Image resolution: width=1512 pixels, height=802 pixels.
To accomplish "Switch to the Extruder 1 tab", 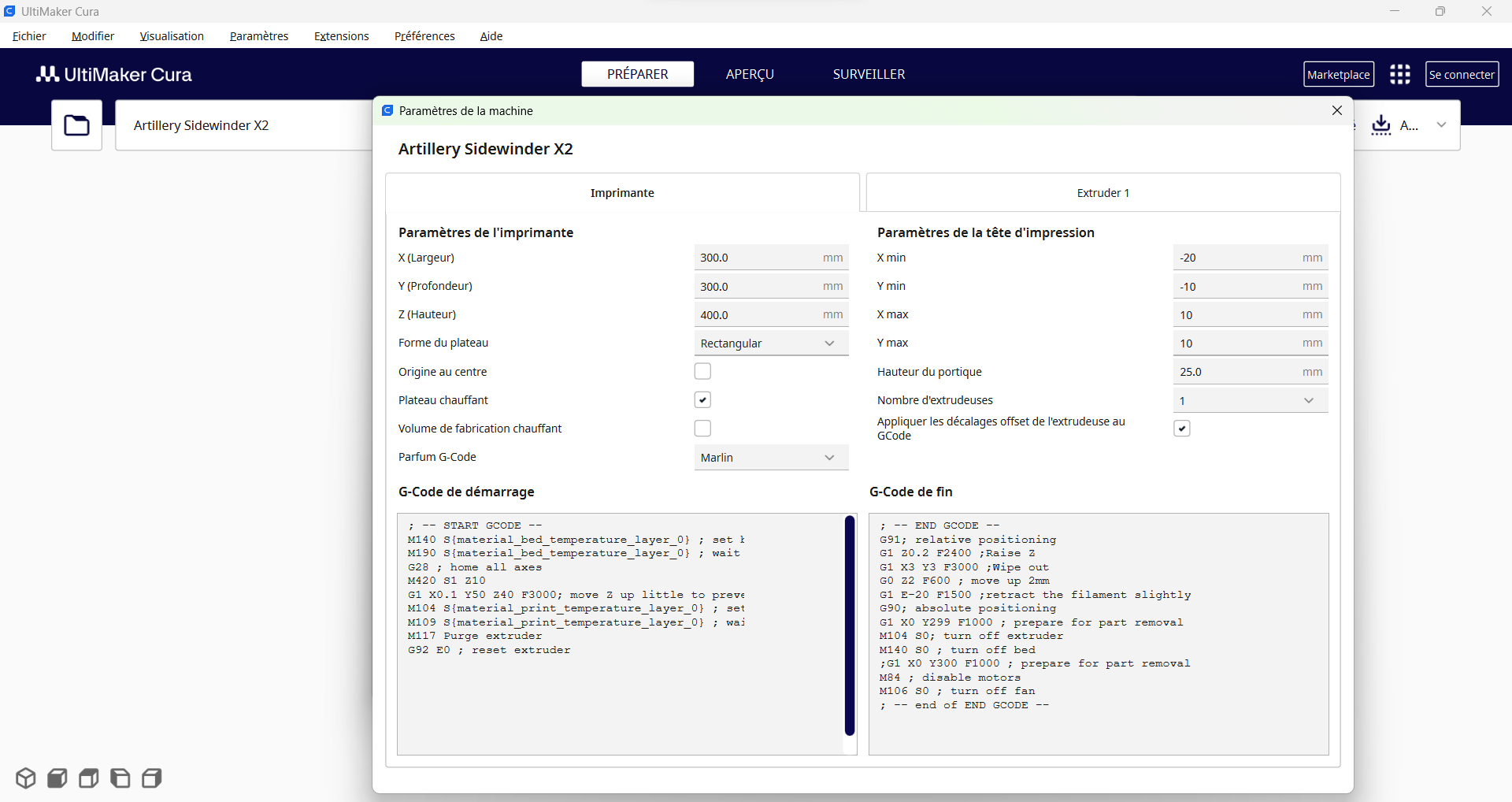I will (1103, 193).
